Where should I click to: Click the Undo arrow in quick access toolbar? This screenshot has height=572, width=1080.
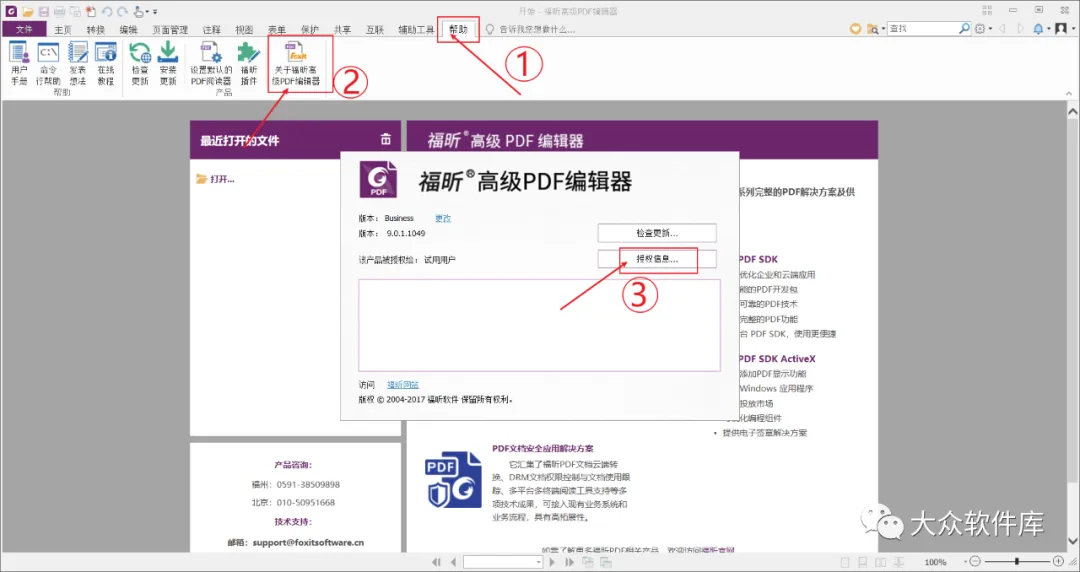107,12
